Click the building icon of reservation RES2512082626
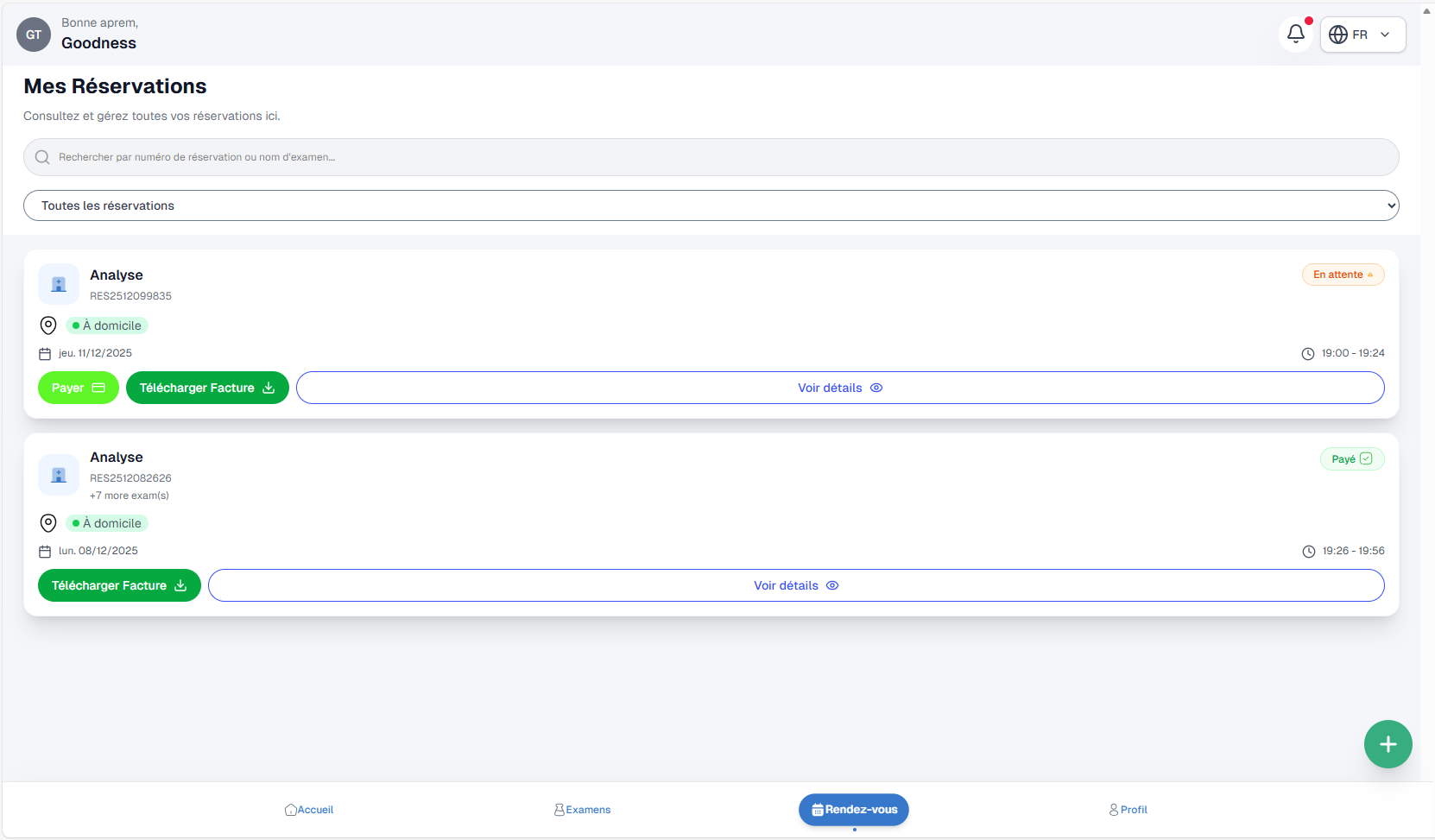 [59, 475]
